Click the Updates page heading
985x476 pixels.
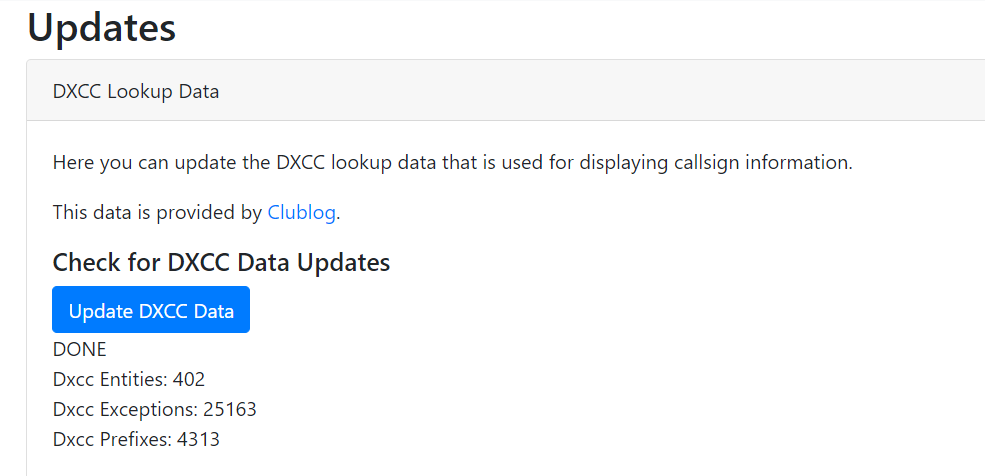pos(101,27)
